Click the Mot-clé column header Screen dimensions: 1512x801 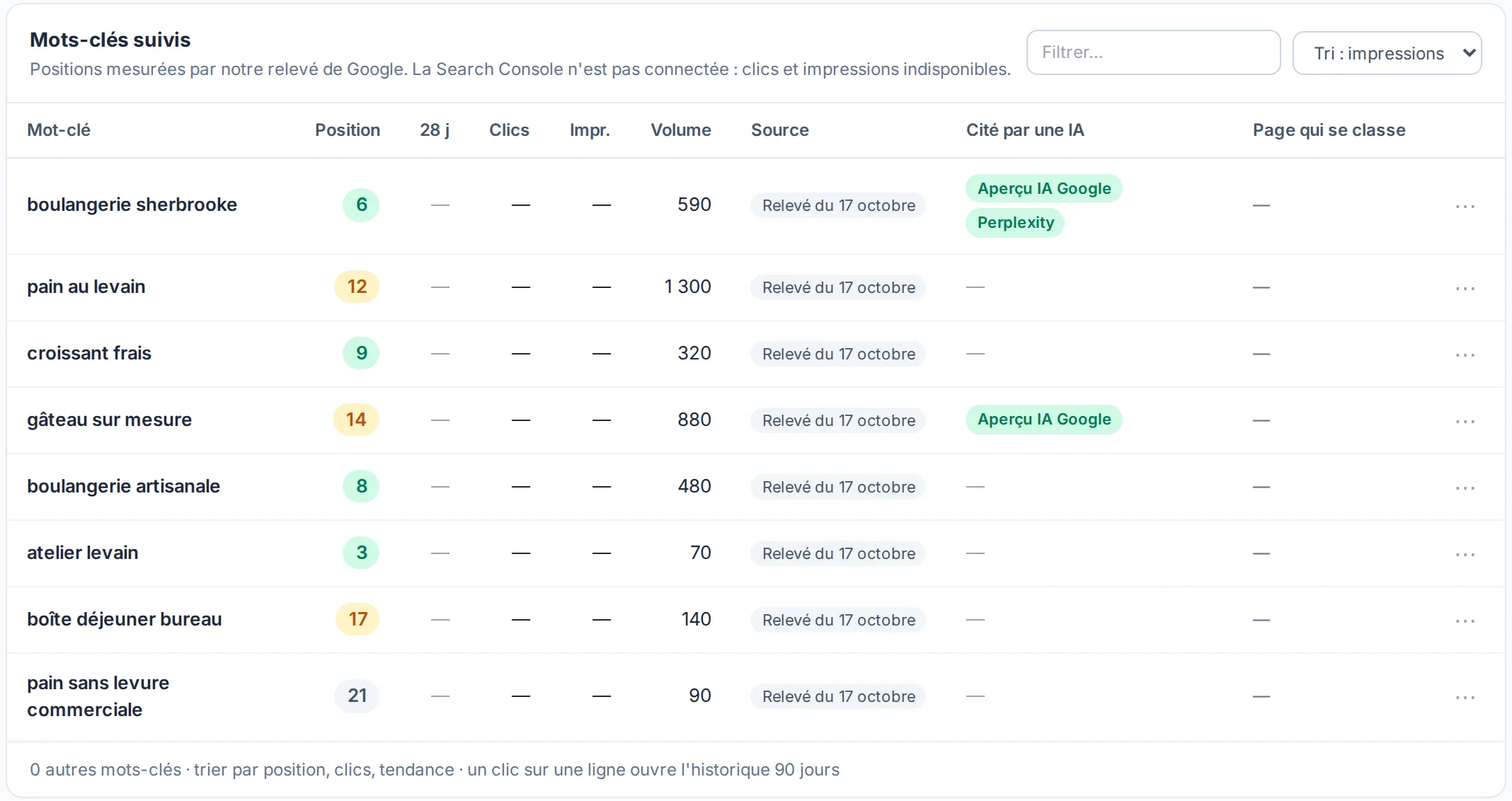click(x=59, y=130)
